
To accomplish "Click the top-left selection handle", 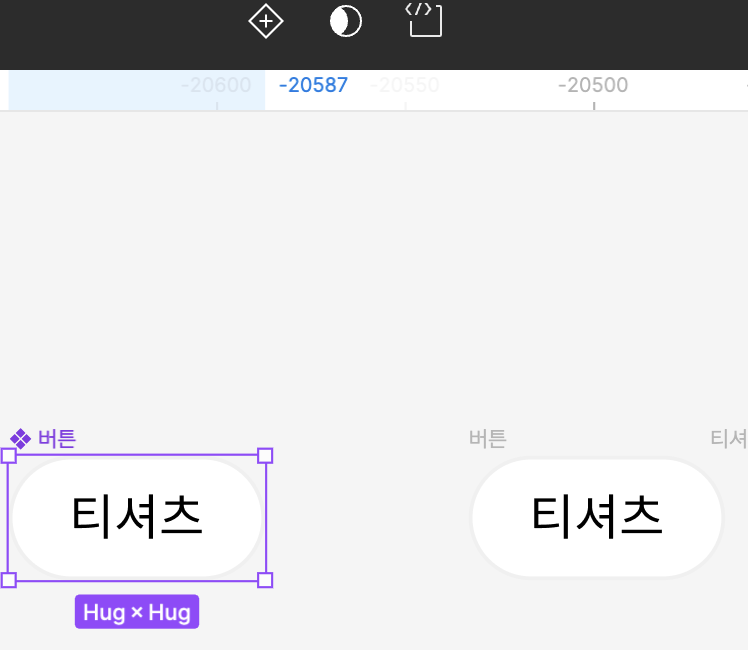I will point(9,456).
